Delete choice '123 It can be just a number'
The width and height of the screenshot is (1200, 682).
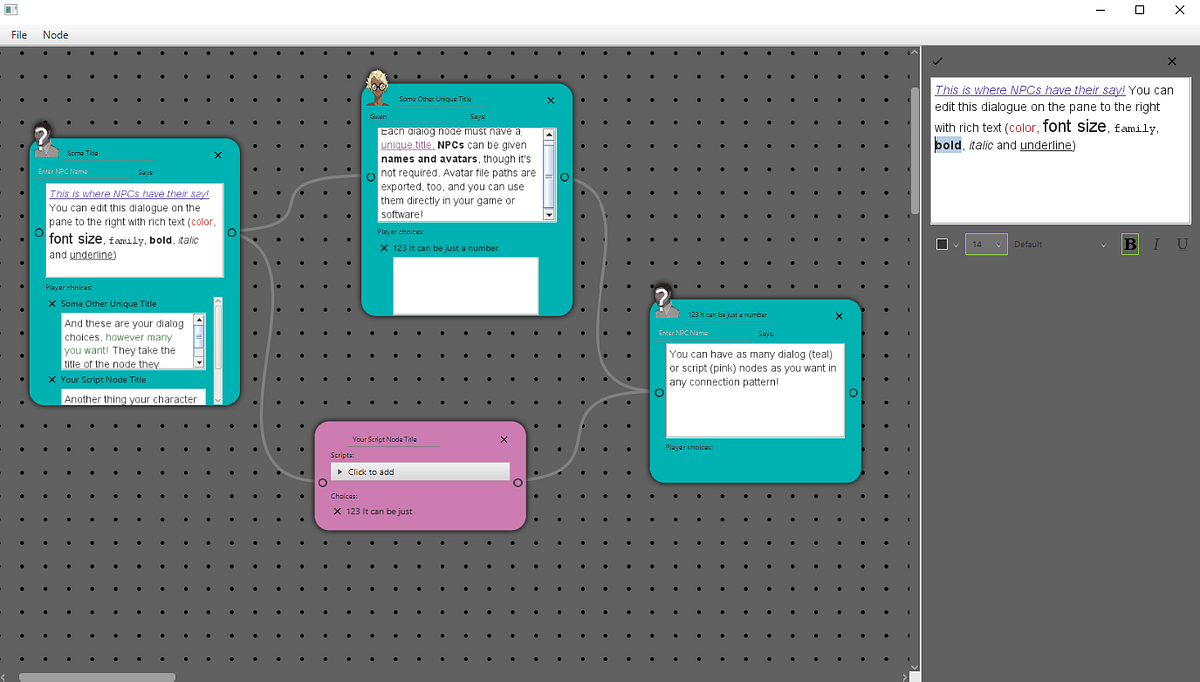pyautogui.click(x=385, y=248)
